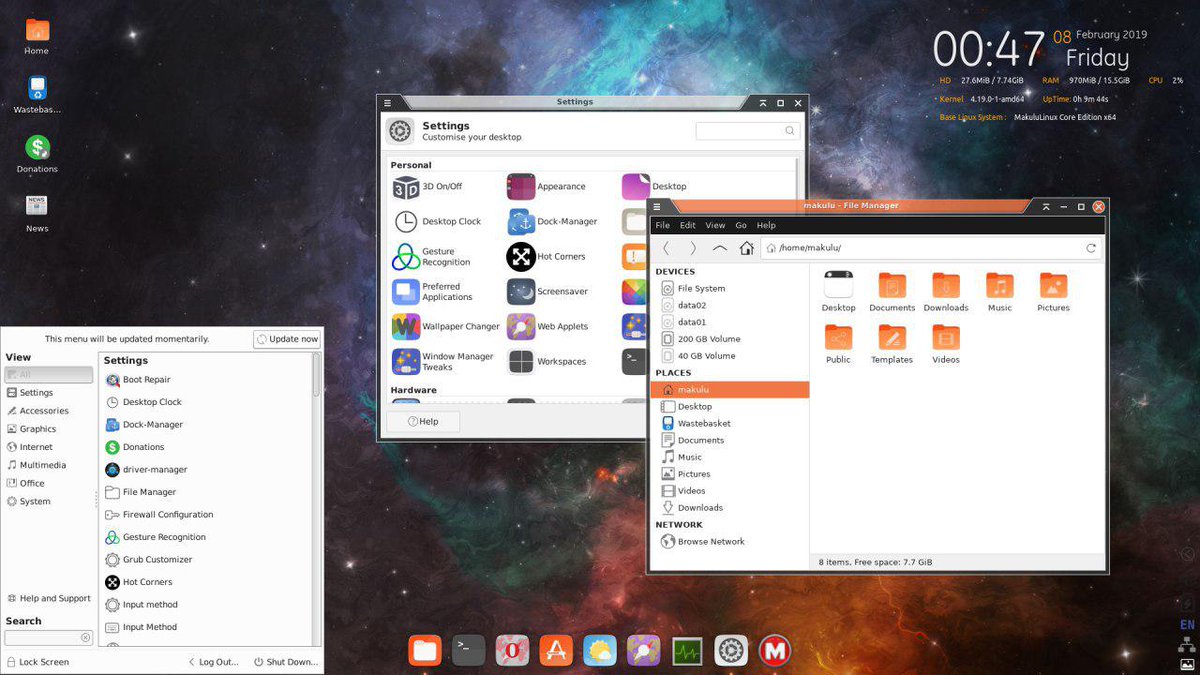Click Help at the bottom of Settings
This screenshot has width=1200, height=675.
click(423, 421)
